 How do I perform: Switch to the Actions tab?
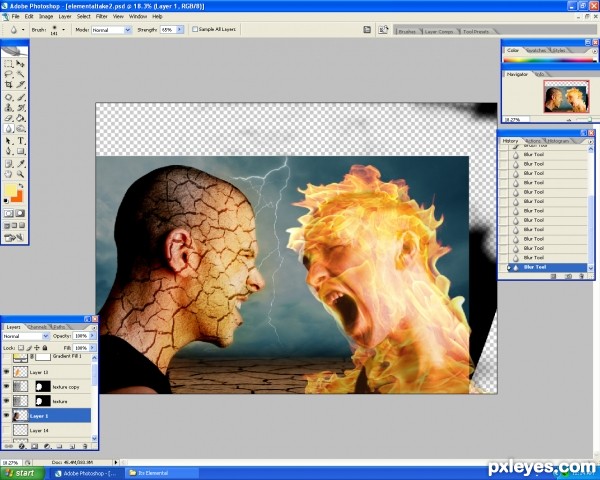click(533, 141)
